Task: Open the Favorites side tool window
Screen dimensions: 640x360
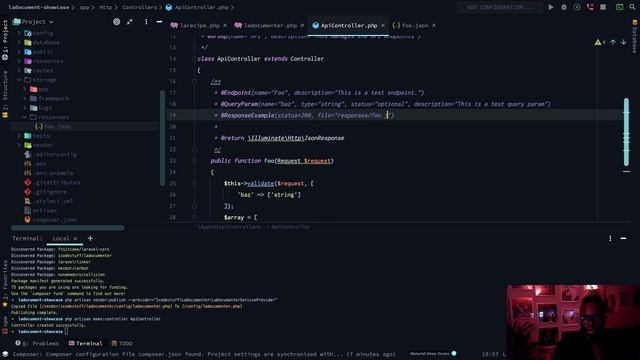Action: [5, 284]
